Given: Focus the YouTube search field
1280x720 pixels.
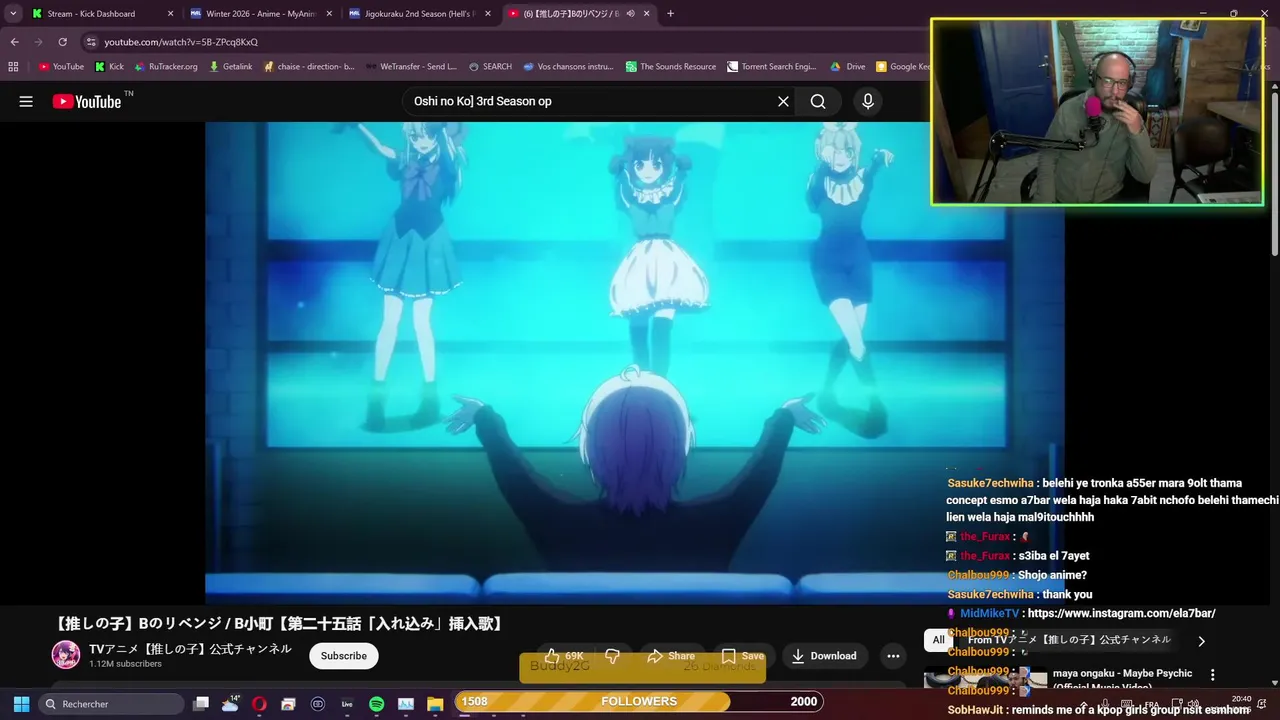Looking at the screenshot, I should tap(590, 101).
